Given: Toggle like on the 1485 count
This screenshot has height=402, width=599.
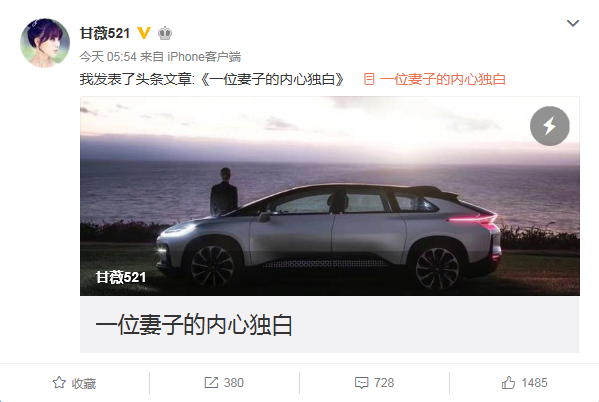Looking at the screenshot, I should pos(525,383).
